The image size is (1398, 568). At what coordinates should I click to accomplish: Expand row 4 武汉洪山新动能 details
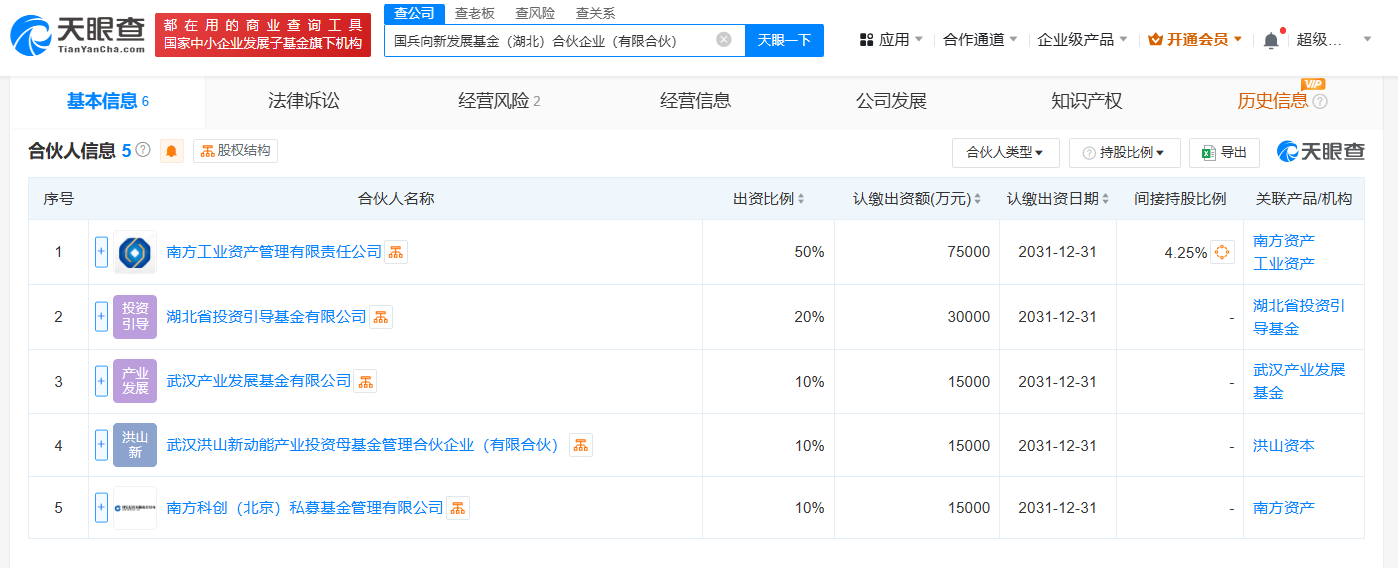click(101, 445)
